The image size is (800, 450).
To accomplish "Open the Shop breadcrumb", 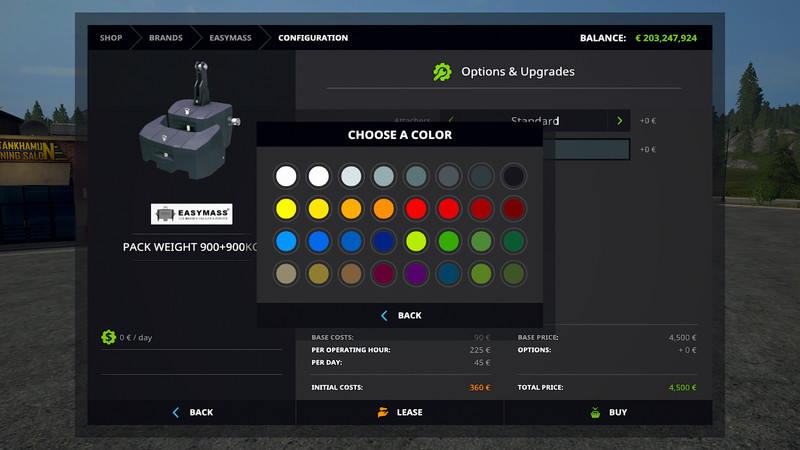I will coord(111,38).
